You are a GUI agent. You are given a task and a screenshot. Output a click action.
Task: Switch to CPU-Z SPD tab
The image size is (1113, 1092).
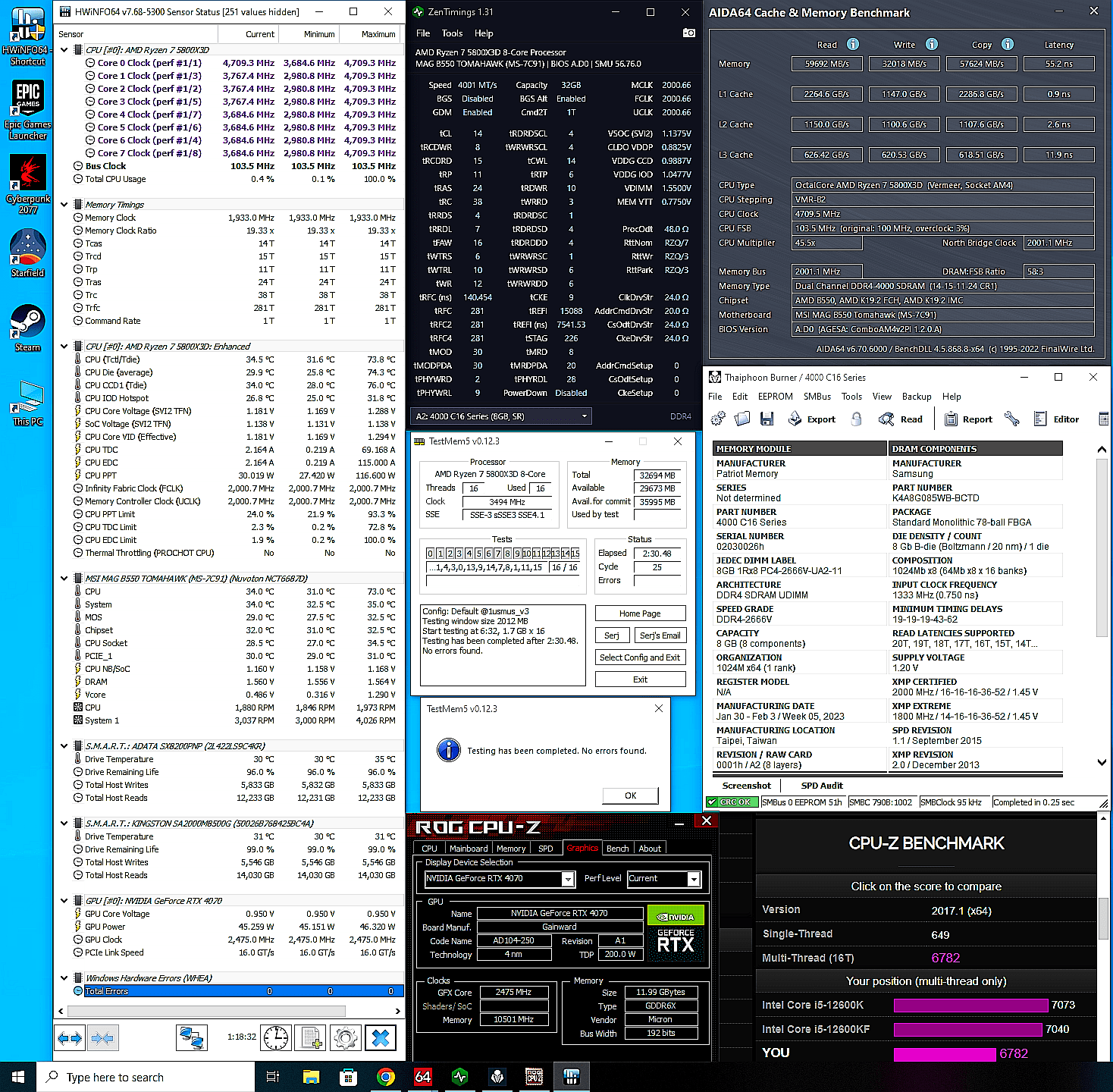click(545, 849)
